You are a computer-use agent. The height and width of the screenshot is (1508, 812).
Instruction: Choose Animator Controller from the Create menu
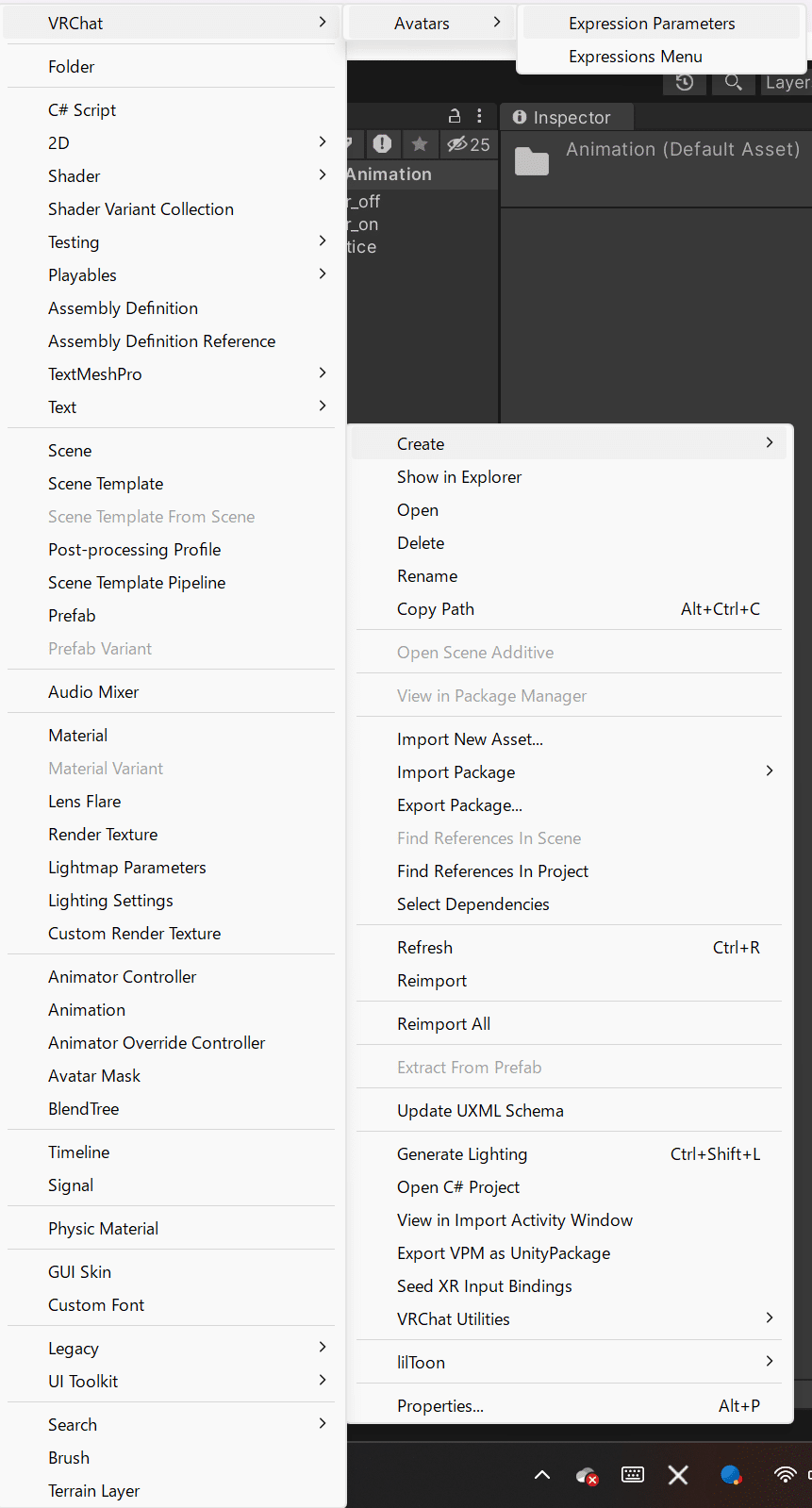point(123,977)
